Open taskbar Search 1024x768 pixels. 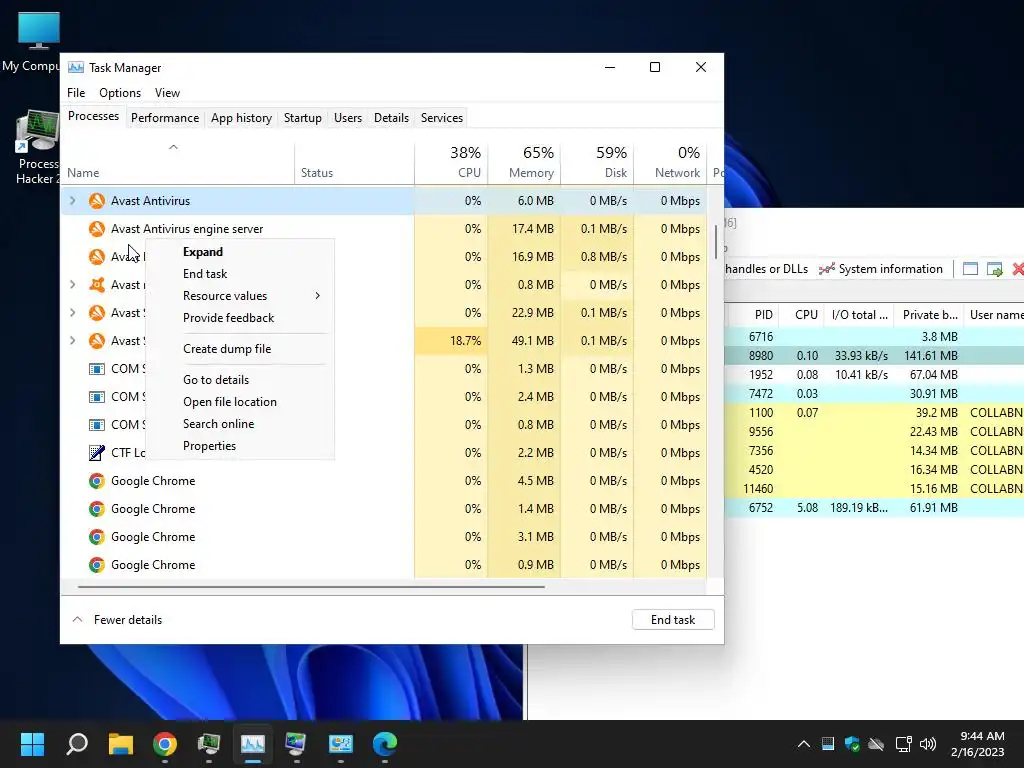point(77,744)
